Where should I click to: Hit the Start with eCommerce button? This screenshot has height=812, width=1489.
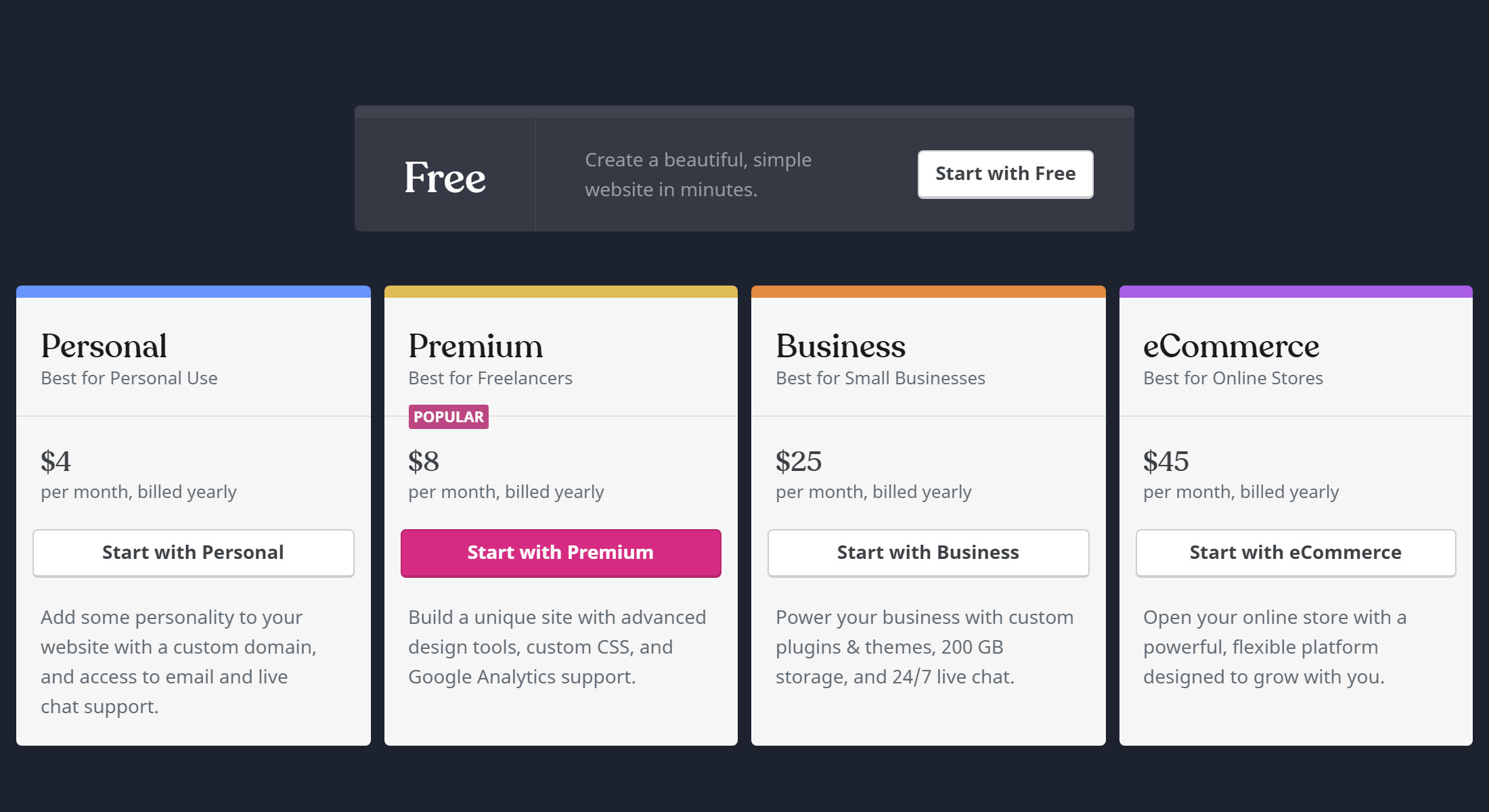click(1295, 553)
